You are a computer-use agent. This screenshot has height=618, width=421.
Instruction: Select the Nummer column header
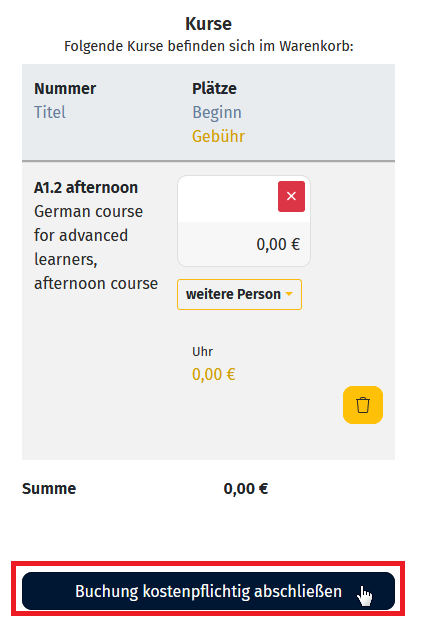pyautogui.click(x=65, y=88)
